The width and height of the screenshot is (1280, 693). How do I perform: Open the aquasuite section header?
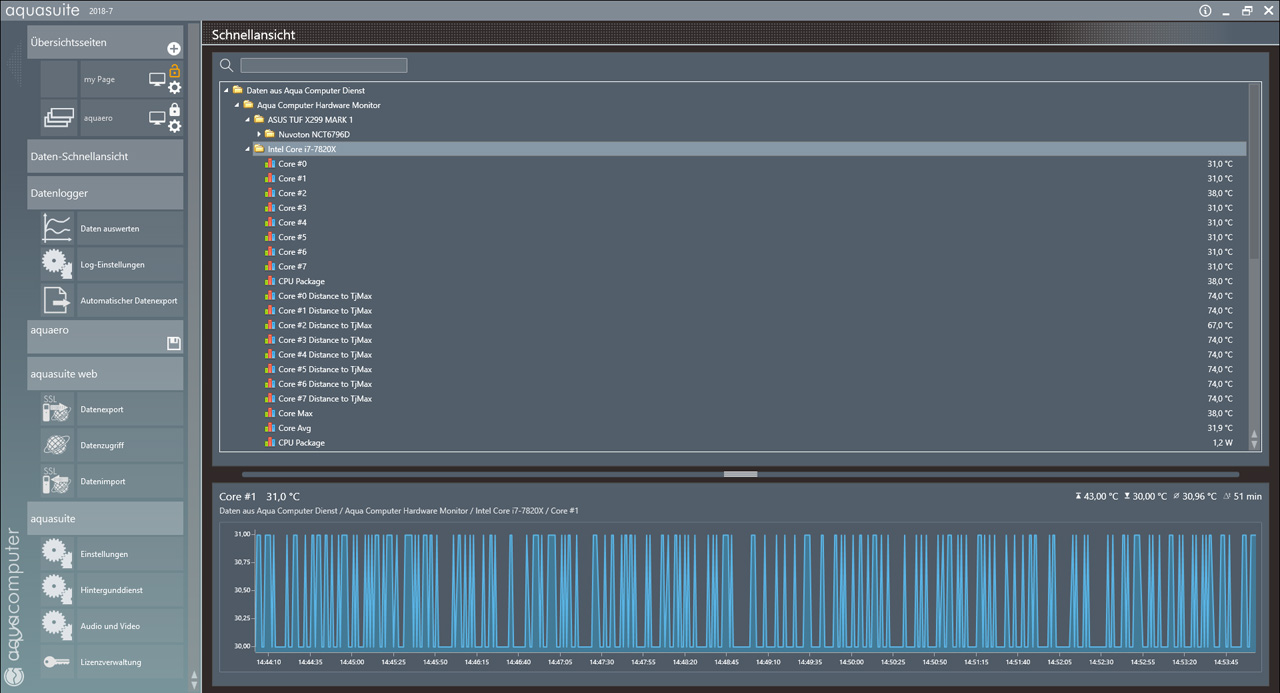105,519
